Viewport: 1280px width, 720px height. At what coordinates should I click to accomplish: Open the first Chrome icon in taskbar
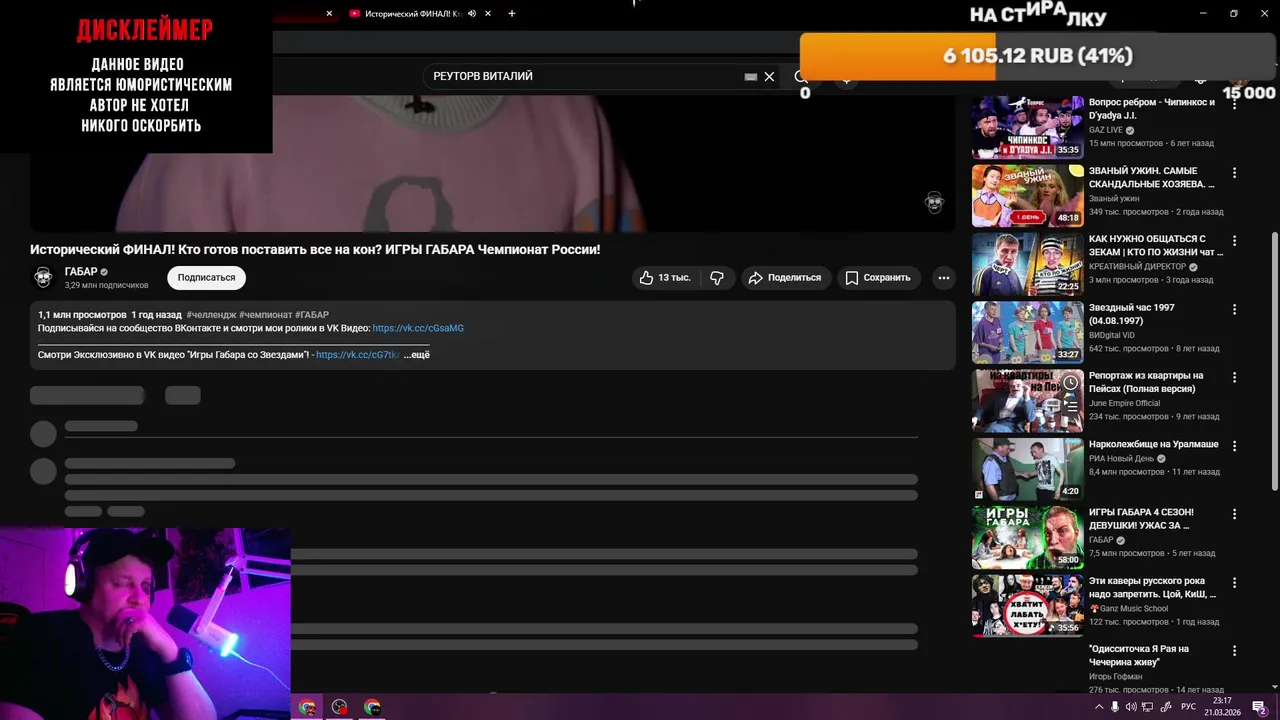[x=307, y=707]
